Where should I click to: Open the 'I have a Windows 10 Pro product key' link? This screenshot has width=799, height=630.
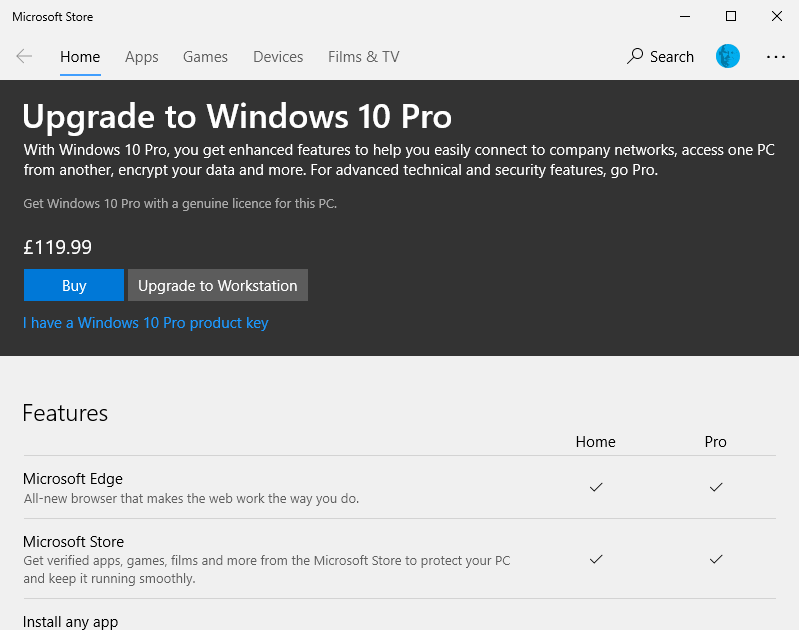click(x=146, y=323)
